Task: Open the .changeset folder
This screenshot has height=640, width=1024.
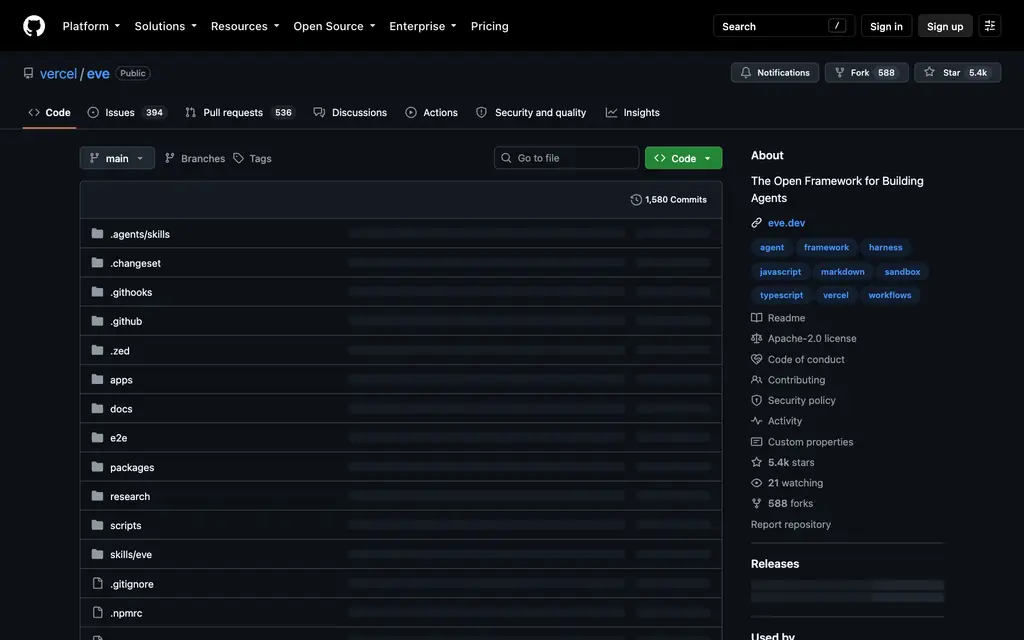Action: click(135, 263)
